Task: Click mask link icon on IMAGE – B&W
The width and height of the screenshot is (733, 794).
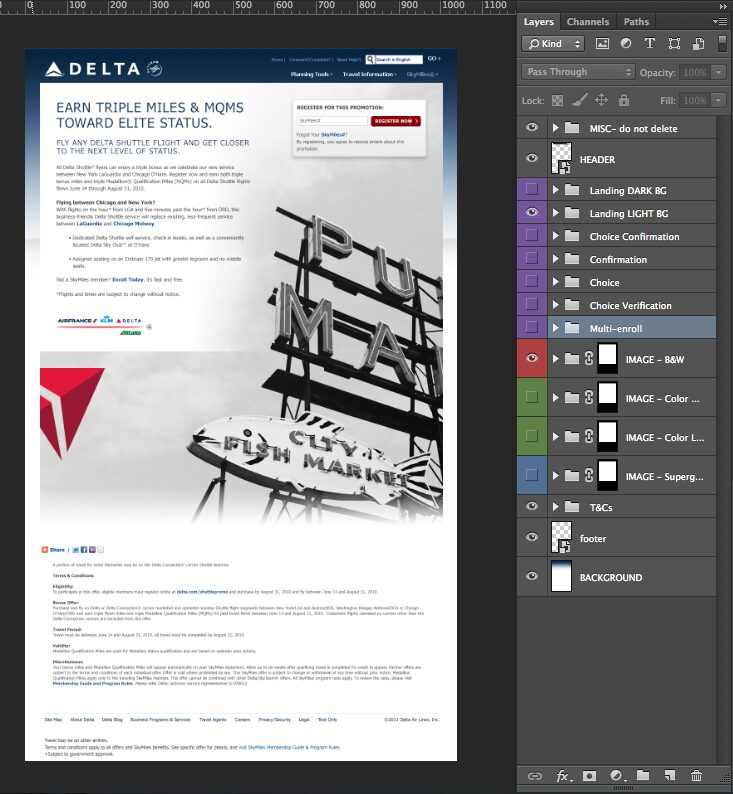Action: [589, 359]
